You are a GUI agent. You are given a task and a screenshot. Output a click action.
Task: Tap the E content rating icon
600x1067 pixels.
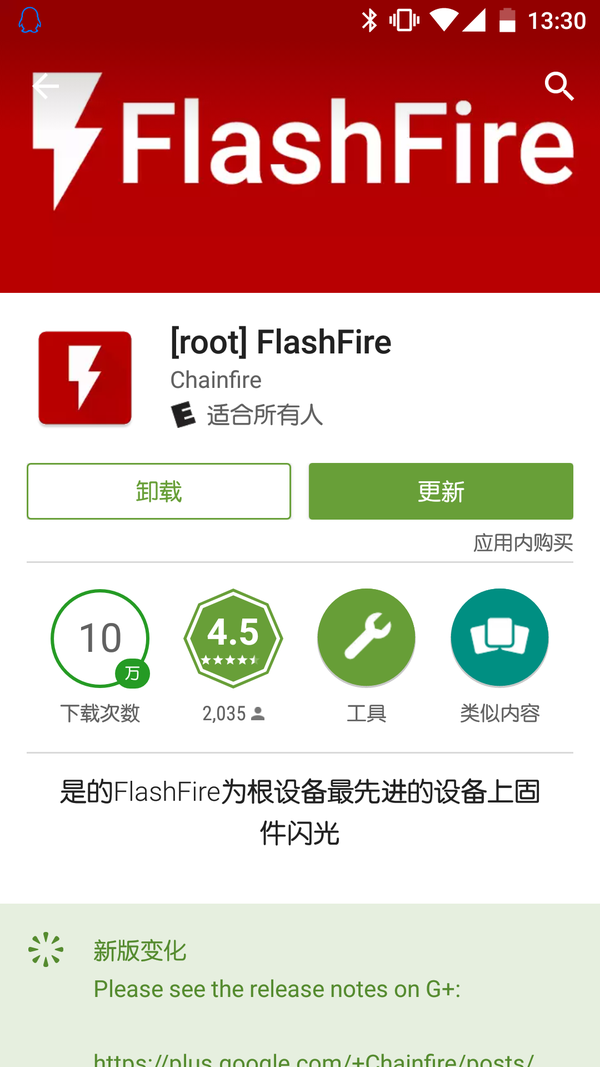pyautogui.click(x=182, y=414)
